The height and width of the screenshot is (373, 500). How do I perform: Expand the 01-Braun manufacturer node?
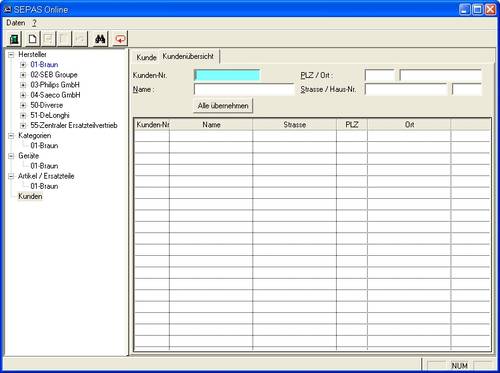coord(23,65)
